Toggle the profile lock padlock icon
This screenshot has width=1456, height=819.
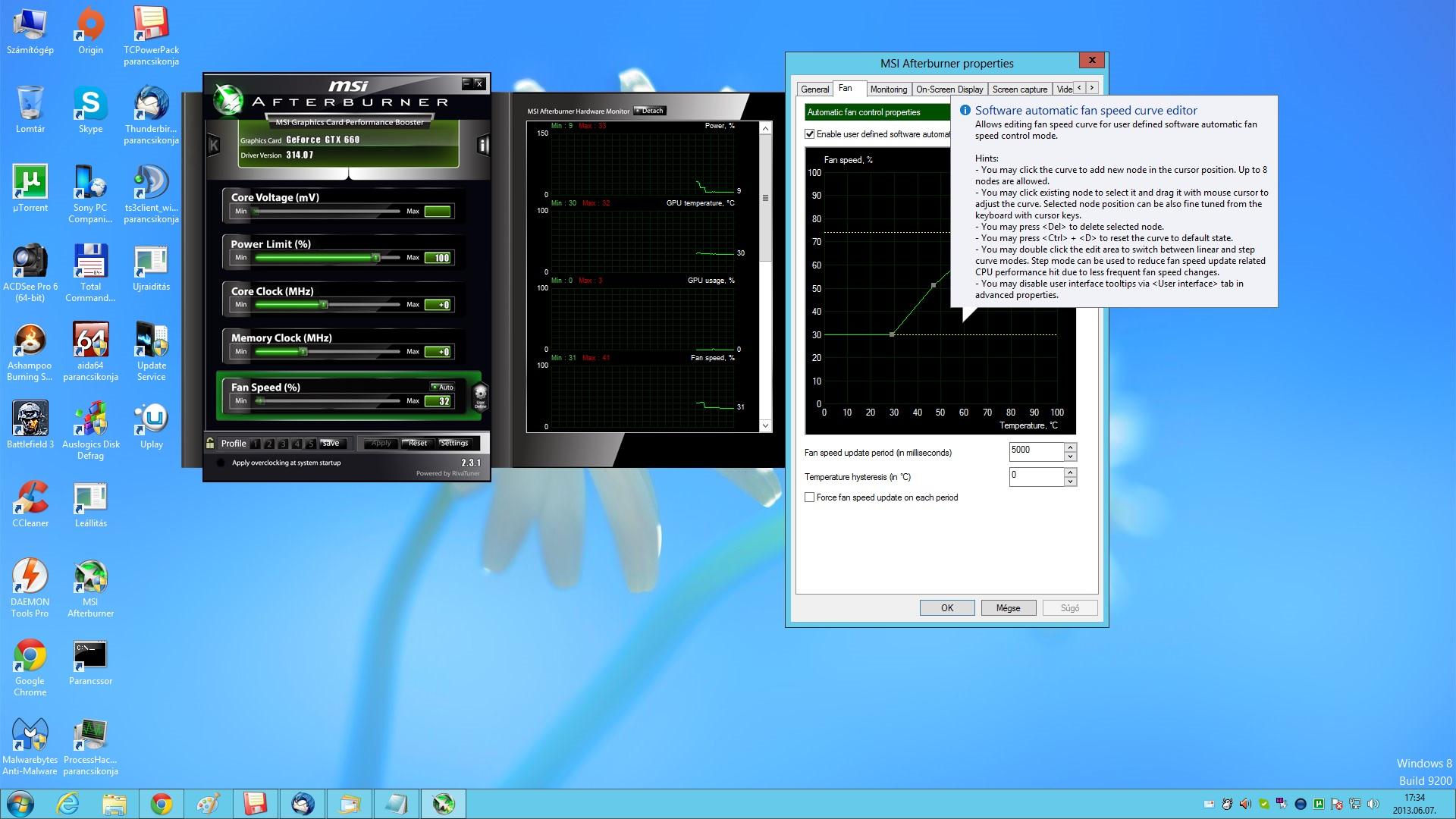point(210,443)
